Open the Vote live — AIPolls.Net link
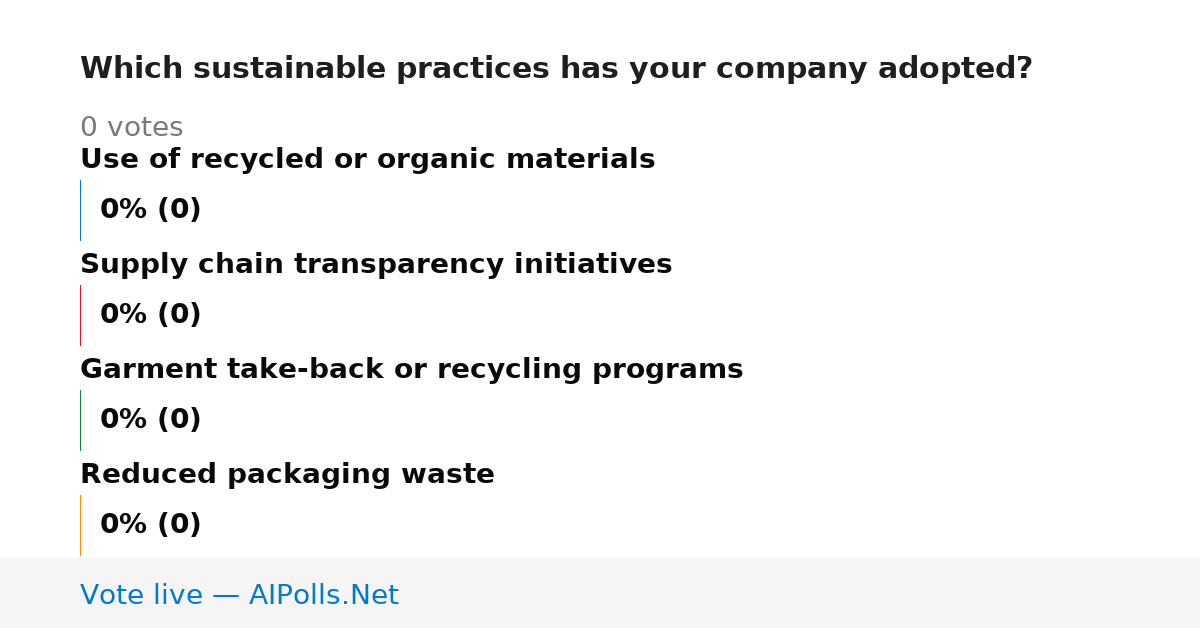1200x628 pixels. click(239, 595)
